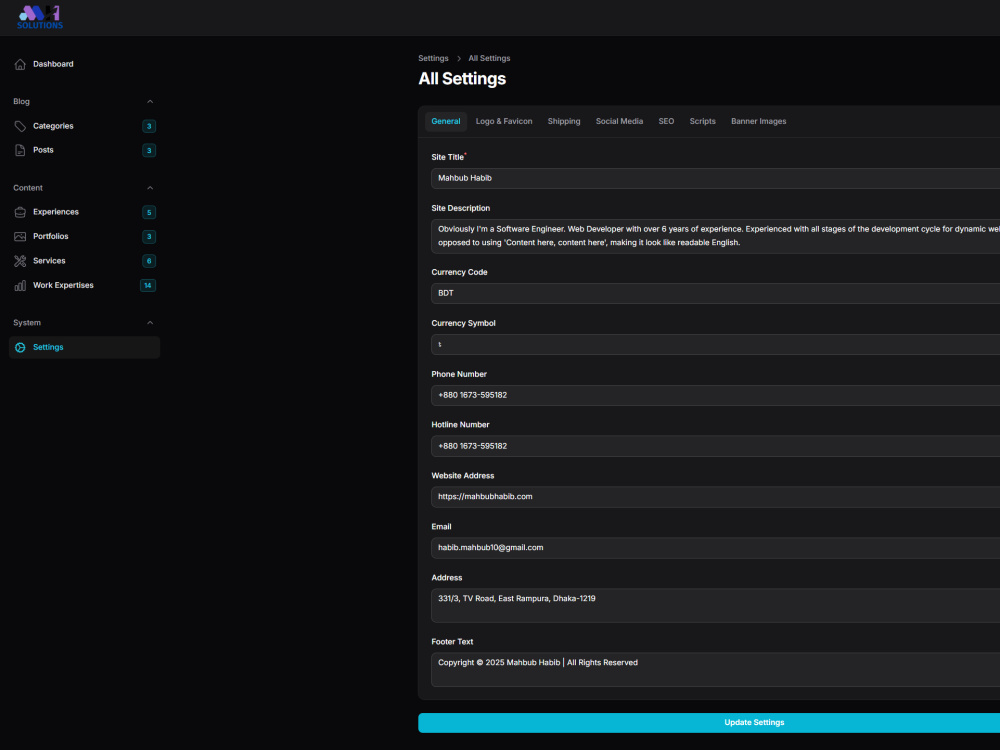Open Settings in the sidebar
This screenshot has width=1000, height=750.
[x=84, y=348]
